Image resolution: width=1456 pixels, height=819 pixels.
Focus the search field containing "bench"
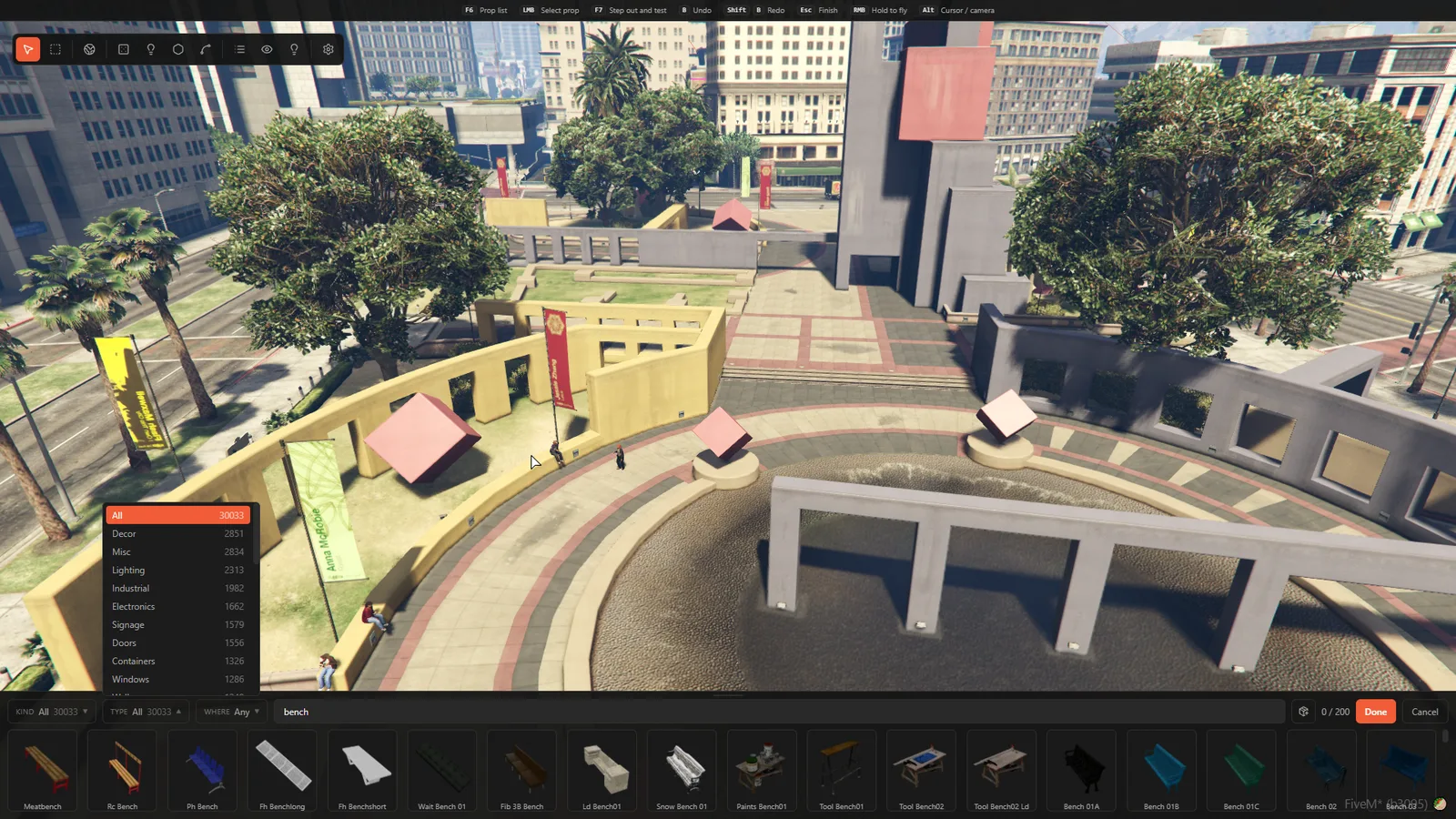[x=779, y=712]
